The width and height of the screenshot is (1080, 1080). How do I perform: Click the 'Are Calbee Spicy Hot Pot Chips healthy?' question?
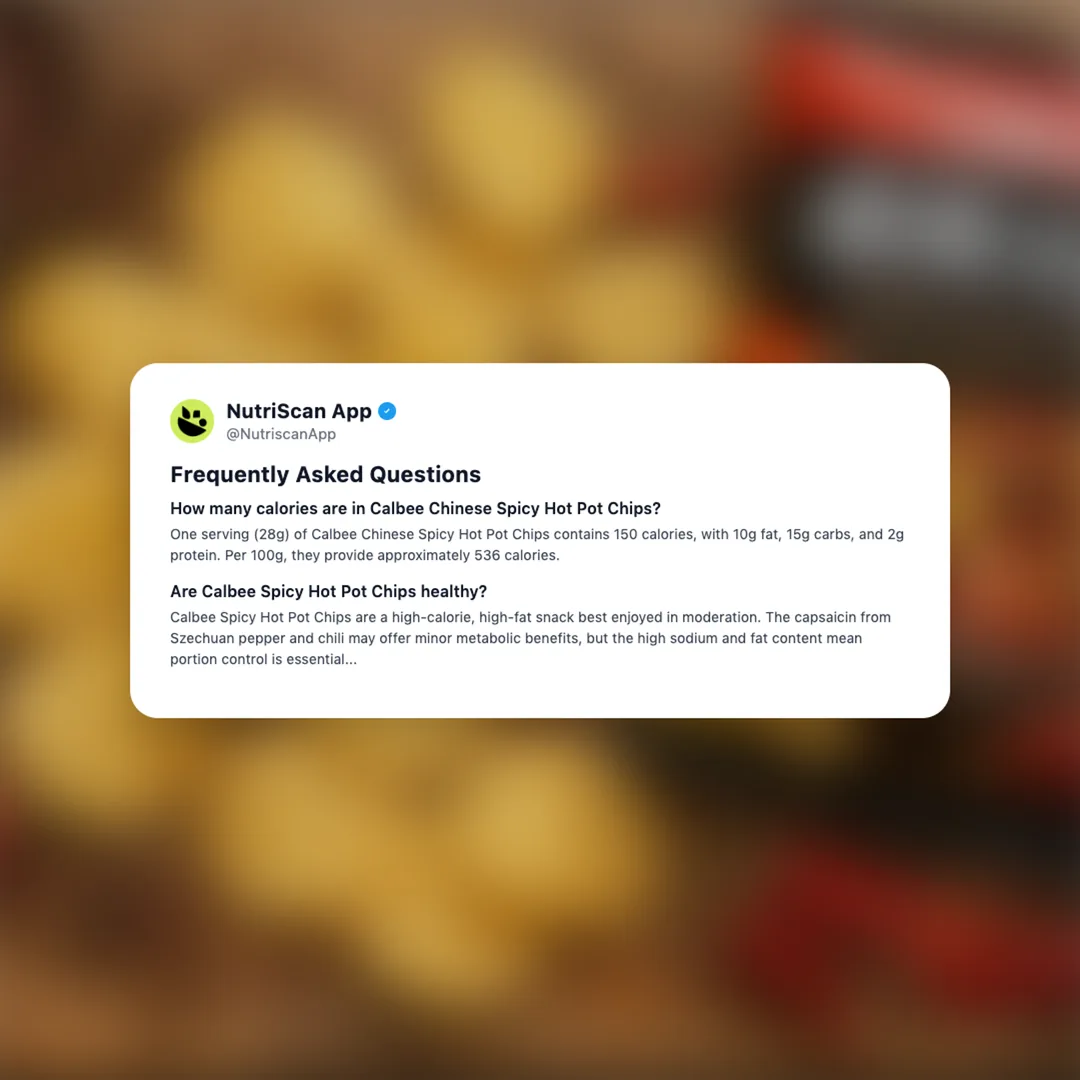(x=329, y=592)
